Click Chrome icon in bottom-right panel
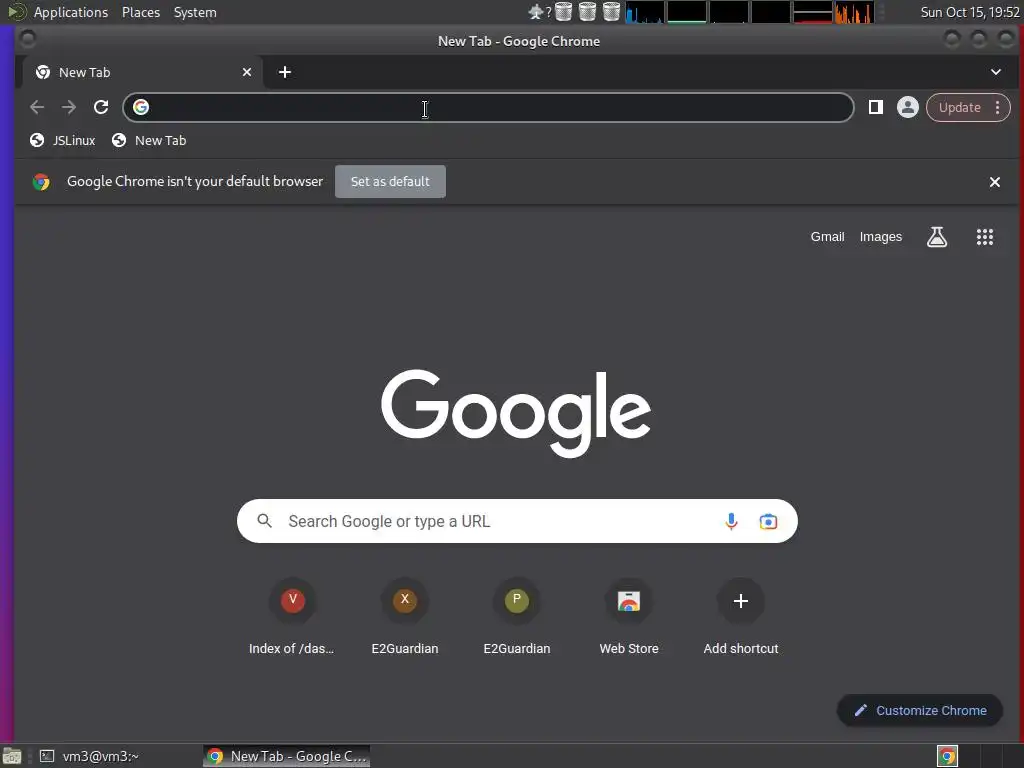 coord(947,756)
